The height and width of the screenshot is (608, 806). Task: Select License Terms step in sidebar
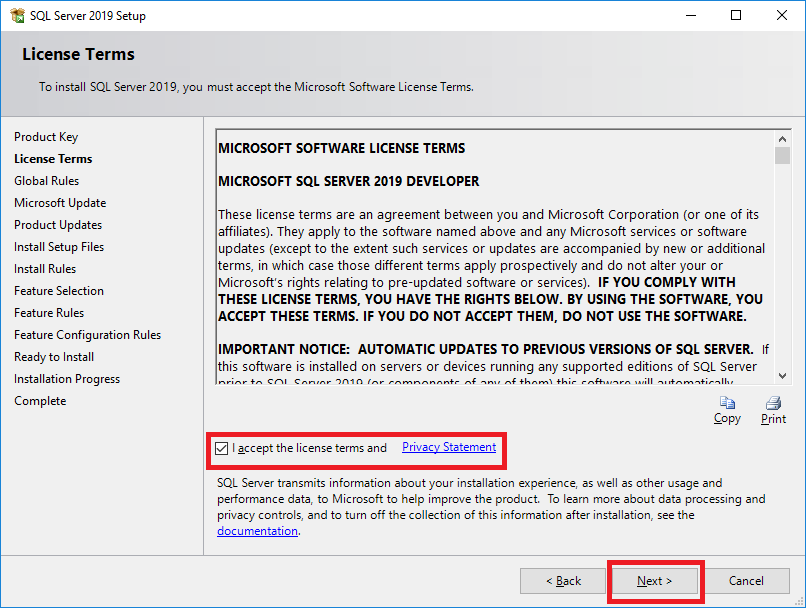(53, 159)
